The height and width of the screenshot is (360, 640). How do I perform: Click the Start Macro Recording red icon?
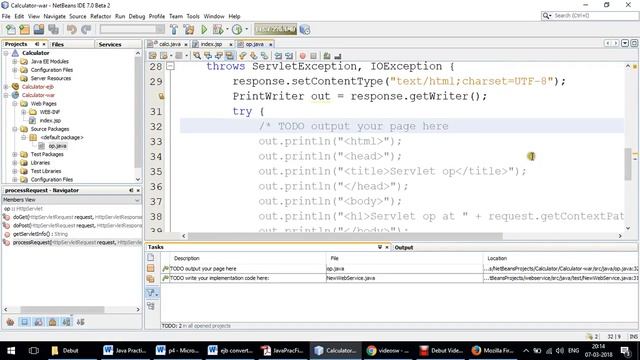point(302,56)
